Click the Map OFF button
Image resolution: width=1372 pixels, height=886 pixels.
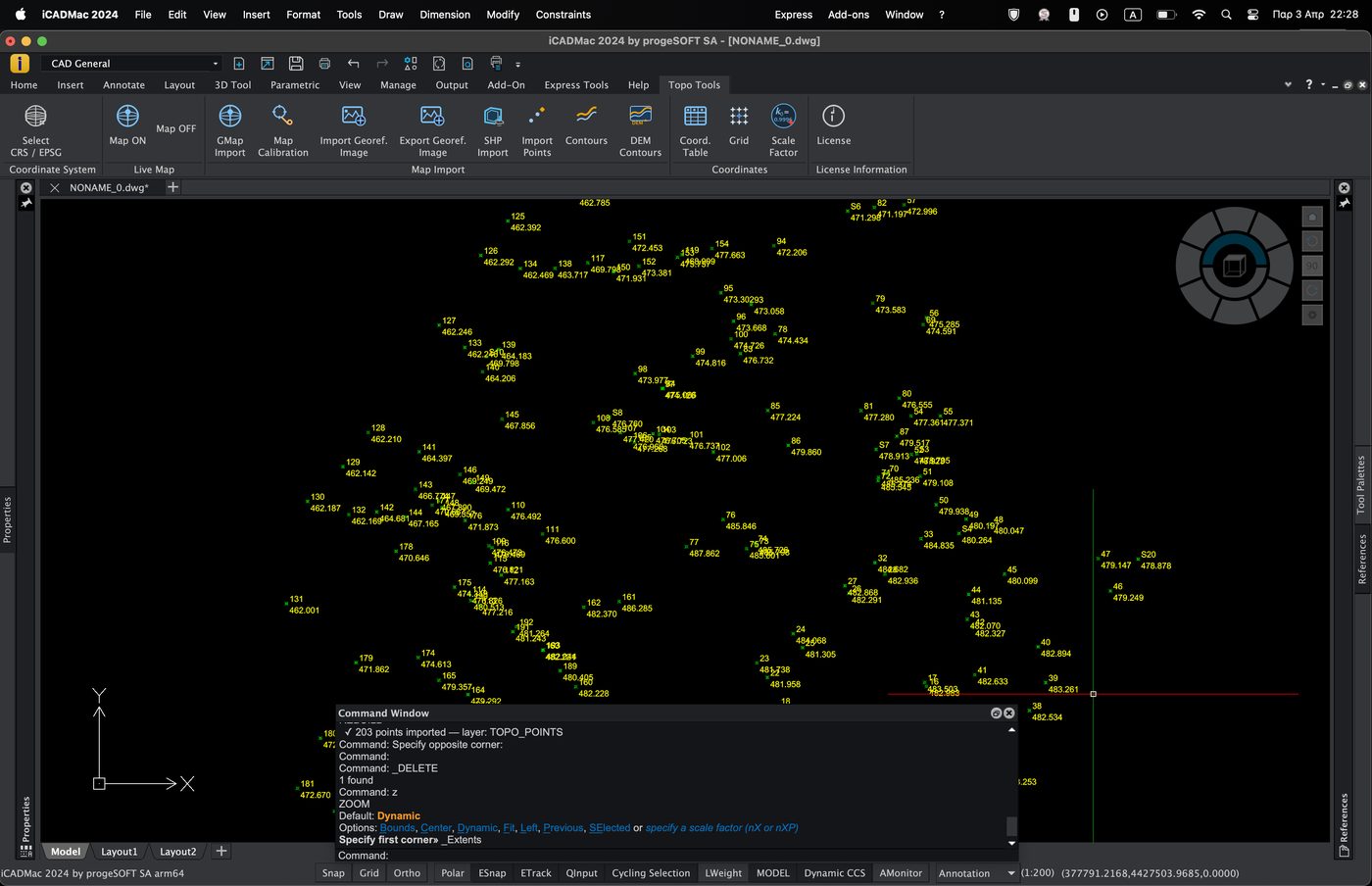pos(175,128)
